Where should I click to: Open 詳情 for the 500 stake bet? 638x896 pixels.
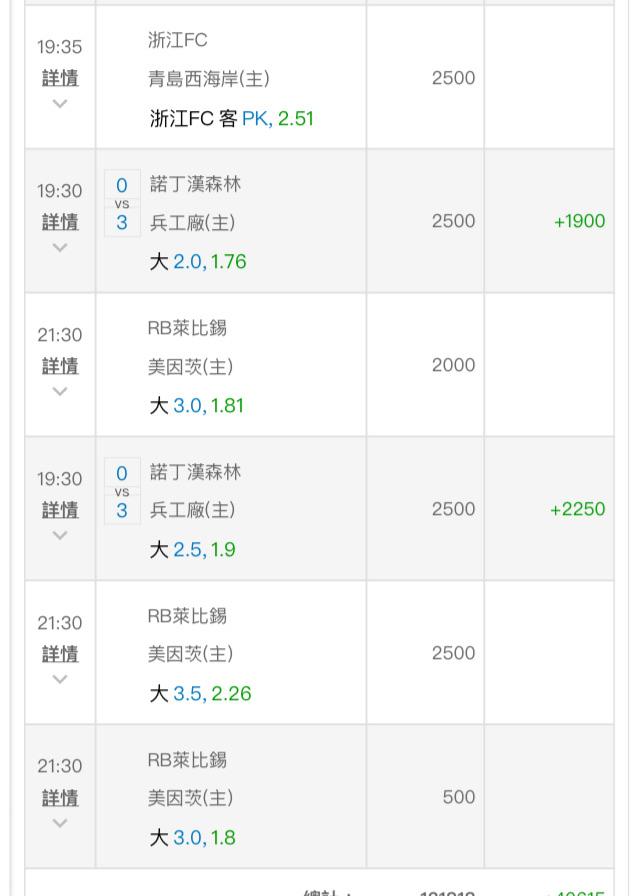tap(60, 797)
